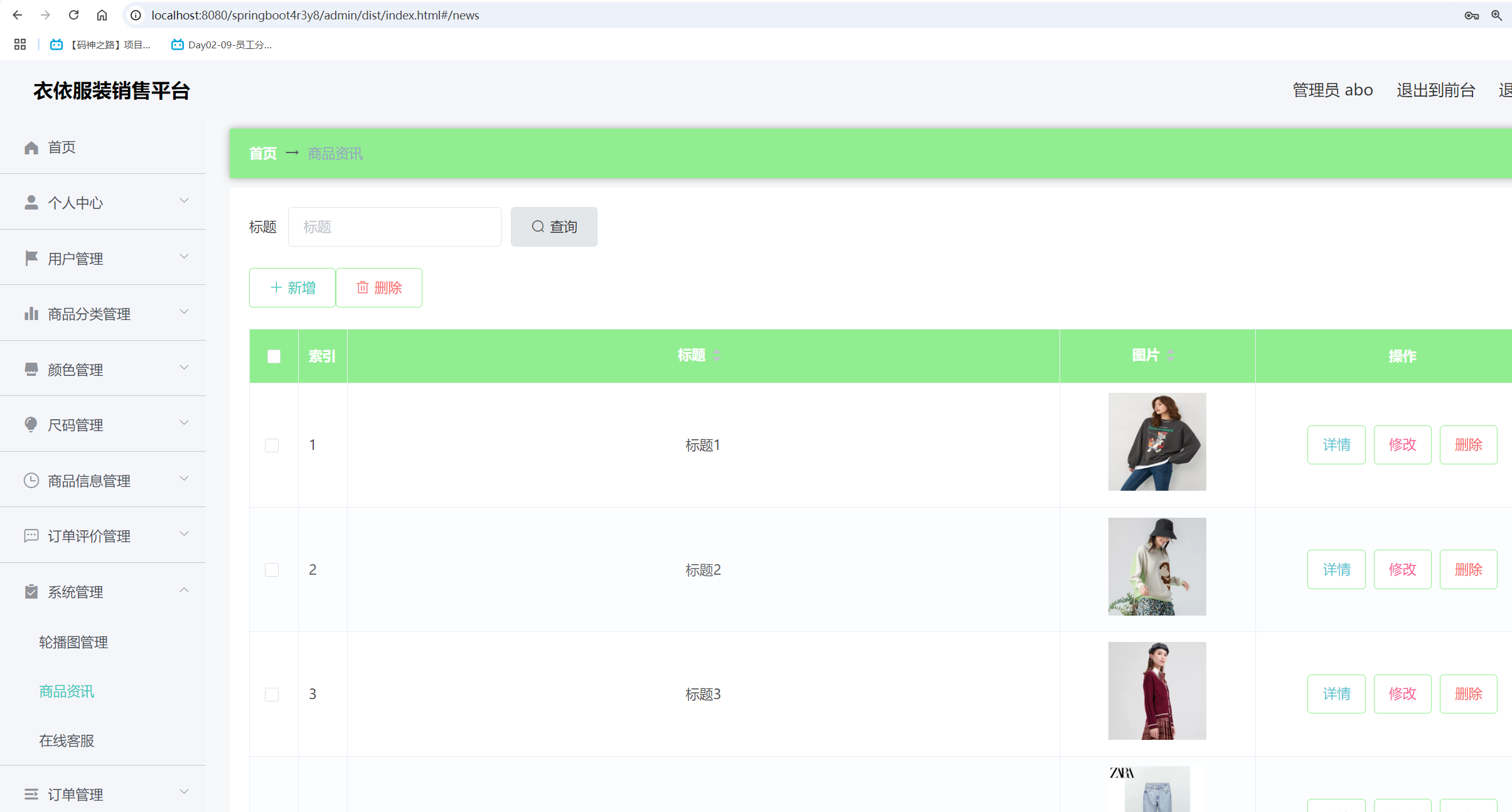Click 修改 button for 标题2 row

1402,569
